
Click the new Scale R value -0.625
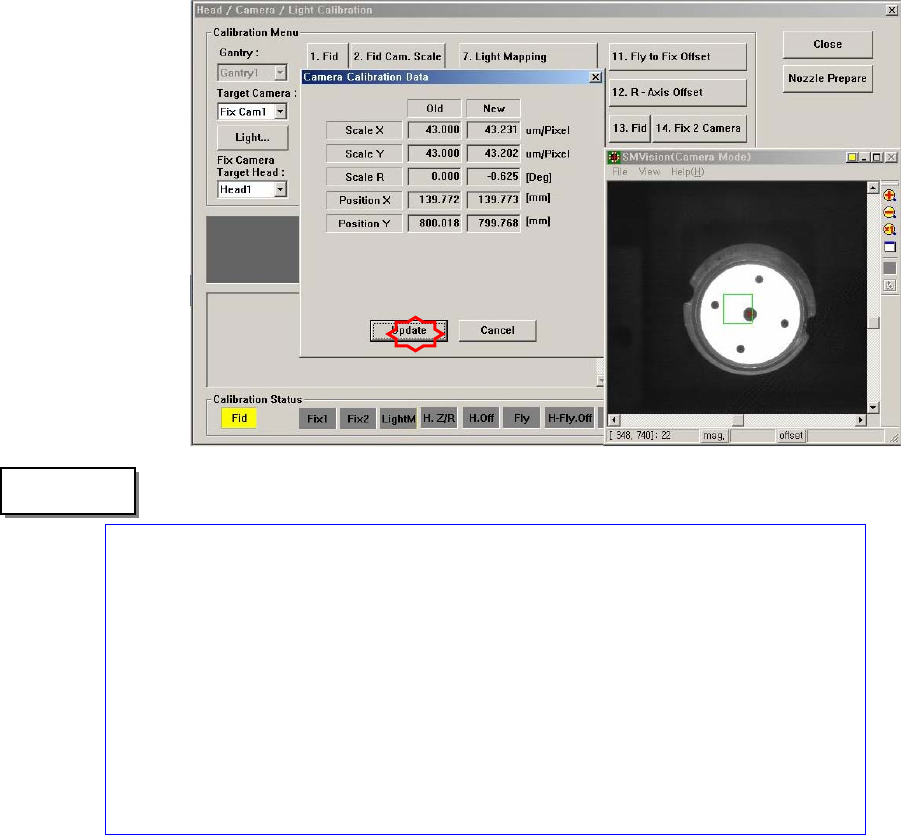click(494, 176)
